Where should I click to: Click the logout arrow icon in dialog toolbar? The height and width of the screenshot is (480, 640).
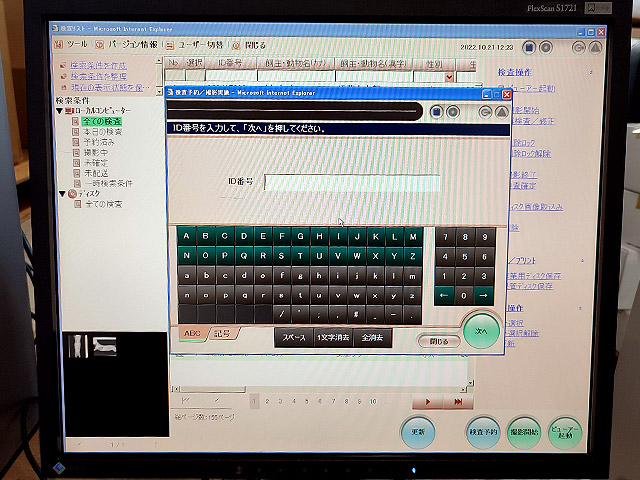coord(485,112)
